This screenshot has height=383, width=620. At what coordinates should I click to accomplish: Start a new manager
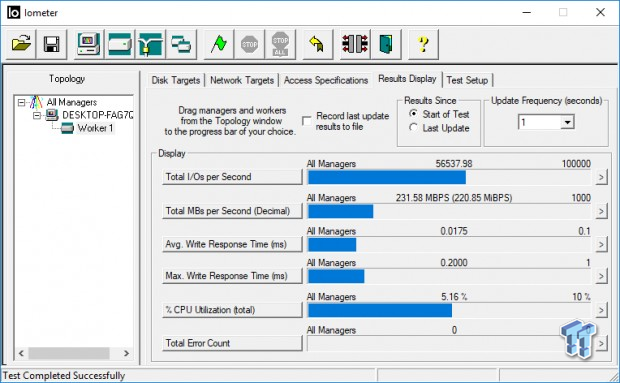[89, 44]
